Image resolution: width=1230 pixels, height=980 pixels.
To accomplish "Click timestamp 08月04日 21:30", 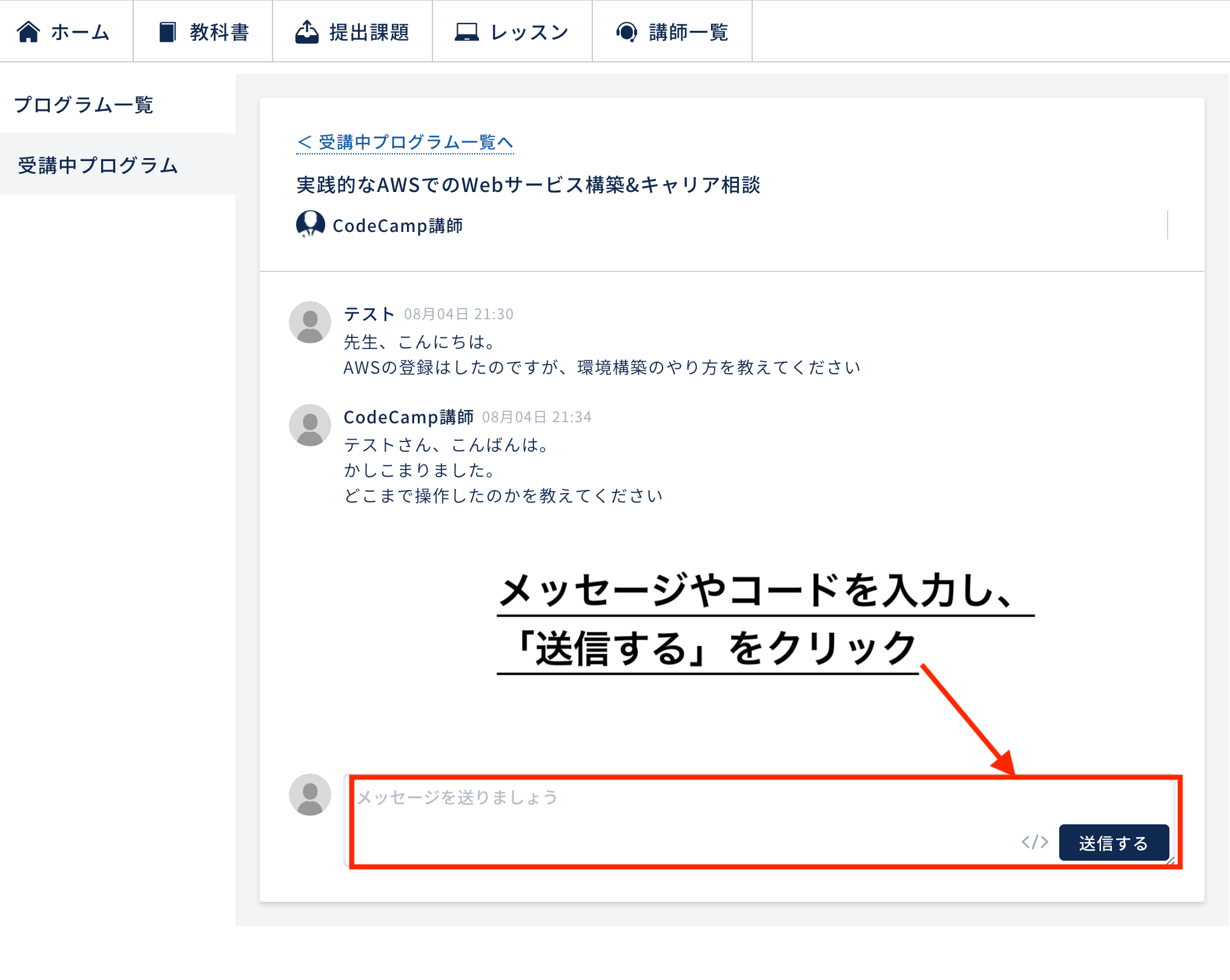I will tap(458, 314).
